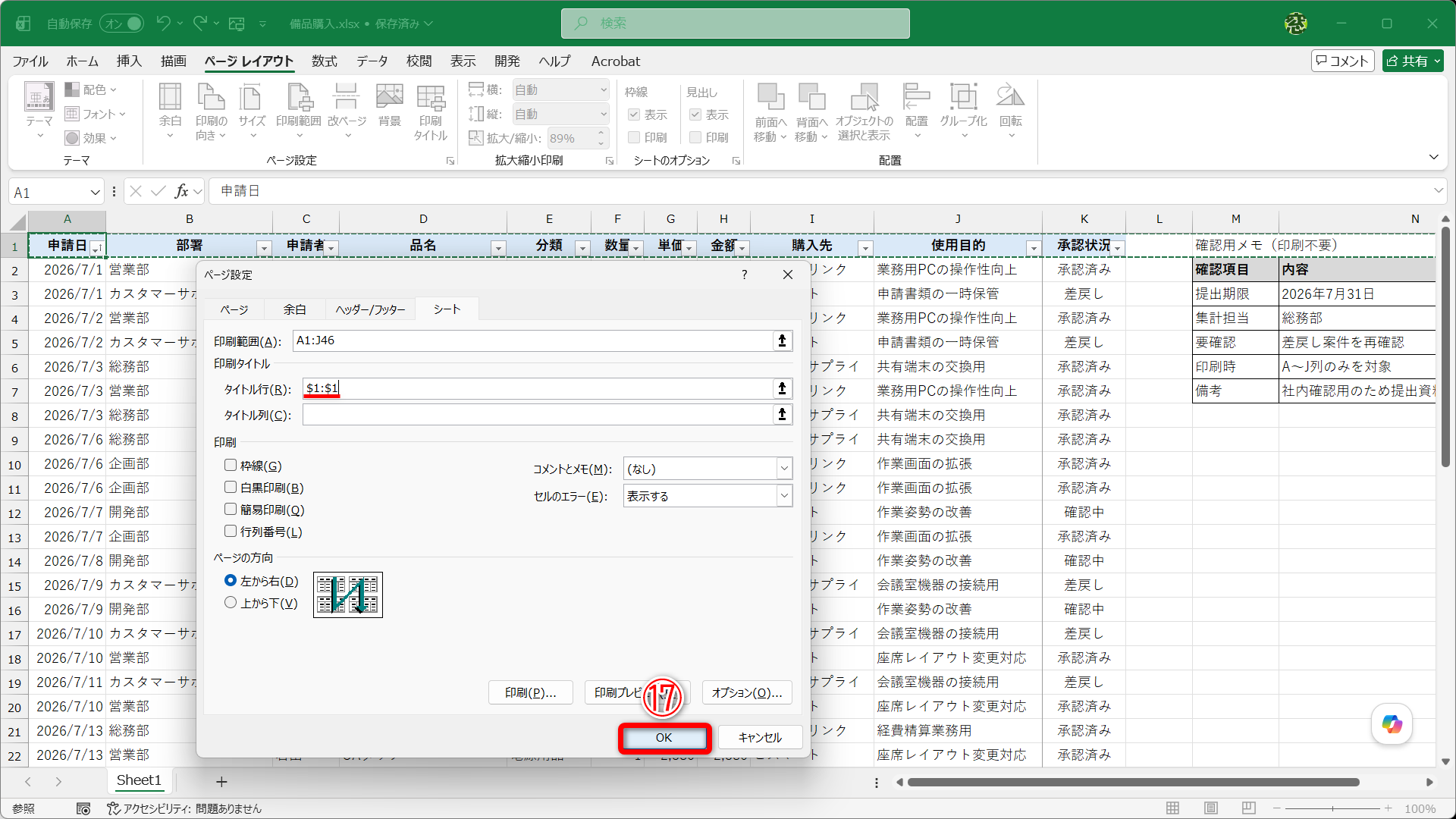Open the comments and notes (コメントとメモ) dropdown
1456x819 pixels.
(x=784, y=469)
